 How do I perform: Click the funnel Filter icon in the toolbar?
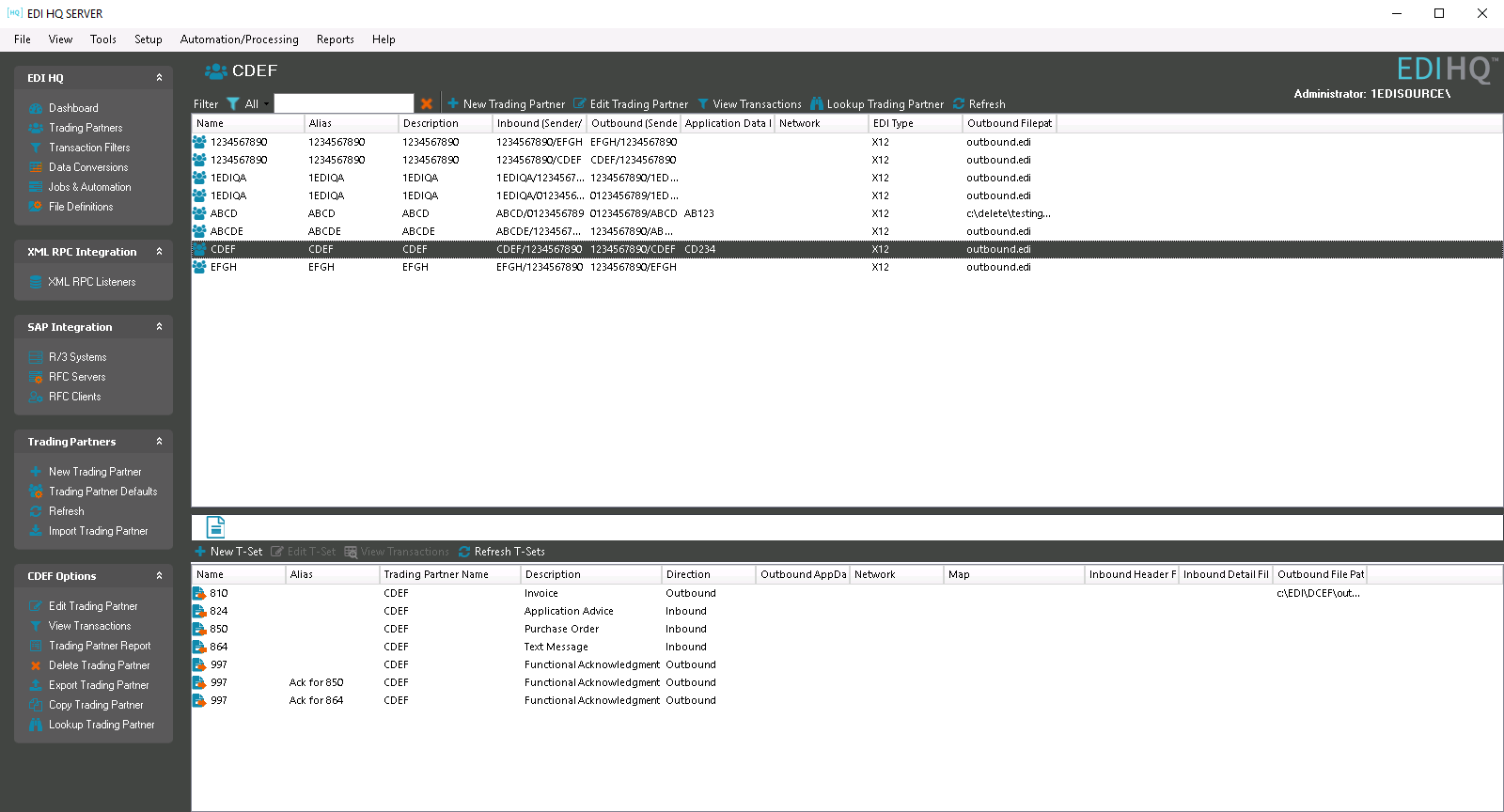tap(232, 103)
